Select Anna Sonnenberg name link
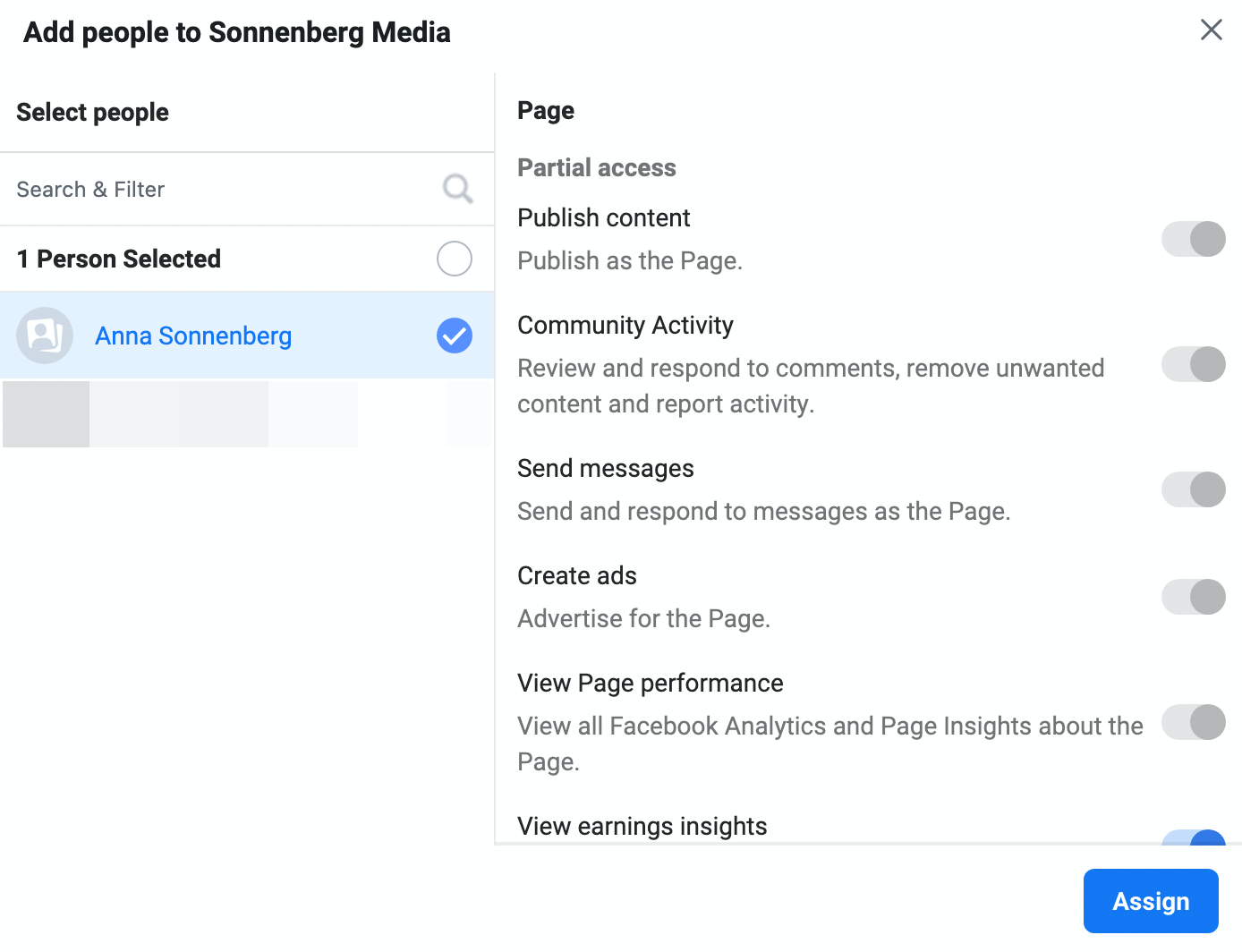Image resolution: width=1242 pixels, height=952 pixels. (193, 336)
